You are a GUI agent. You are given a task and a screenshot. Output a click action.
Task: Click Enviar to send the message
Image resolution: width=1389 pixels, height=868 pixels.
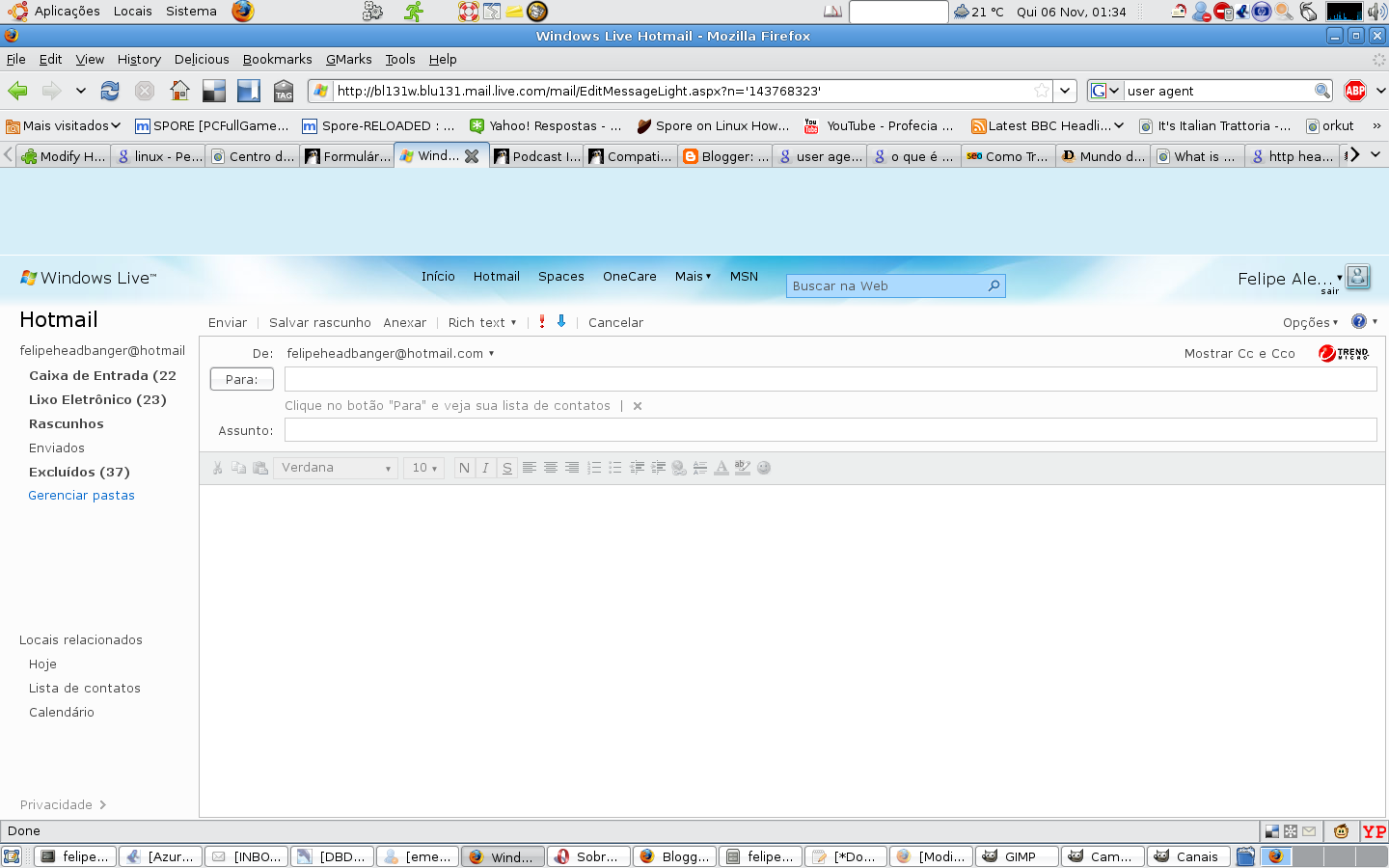click(x=228, y=322)
